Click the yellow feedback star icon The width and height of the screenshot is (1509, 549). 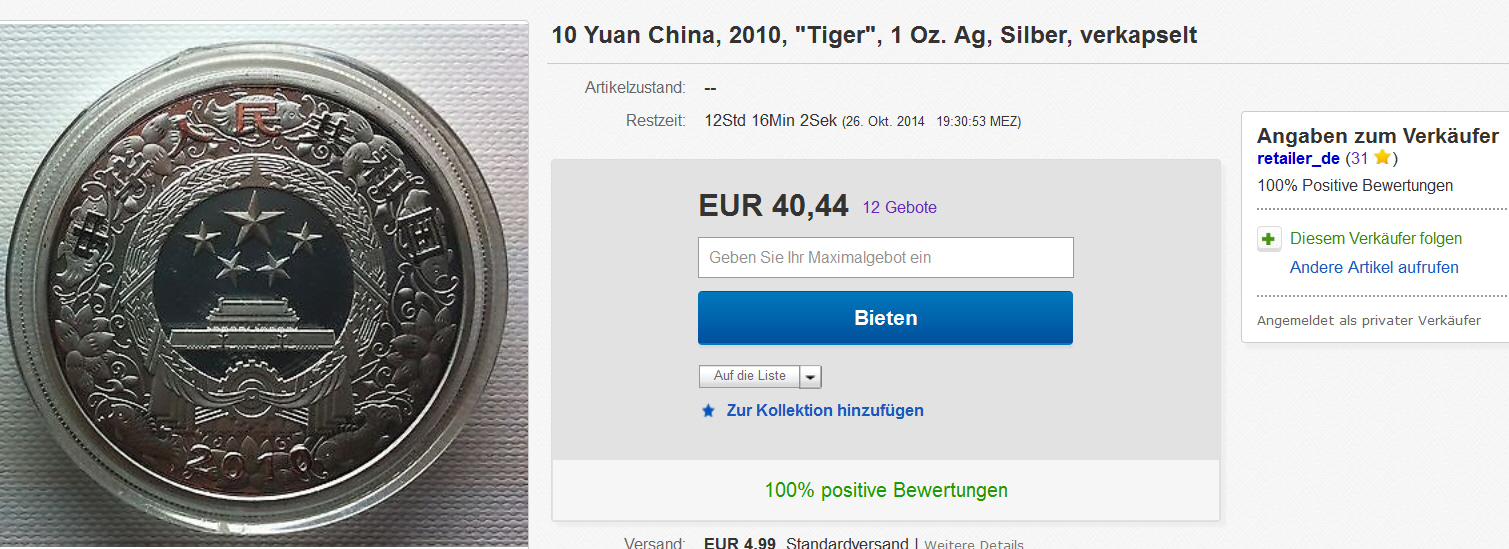coord(1382,158)
